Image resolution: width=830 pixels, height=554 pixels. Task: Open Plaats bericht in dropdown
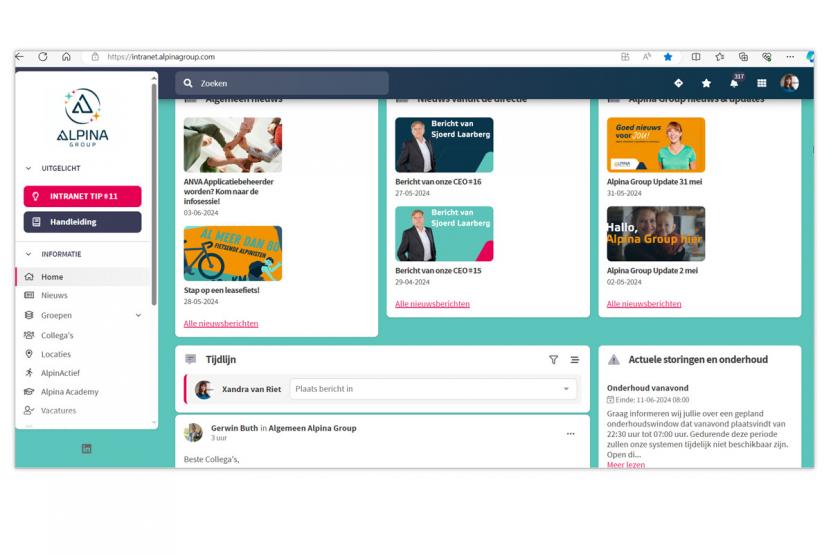433,389
